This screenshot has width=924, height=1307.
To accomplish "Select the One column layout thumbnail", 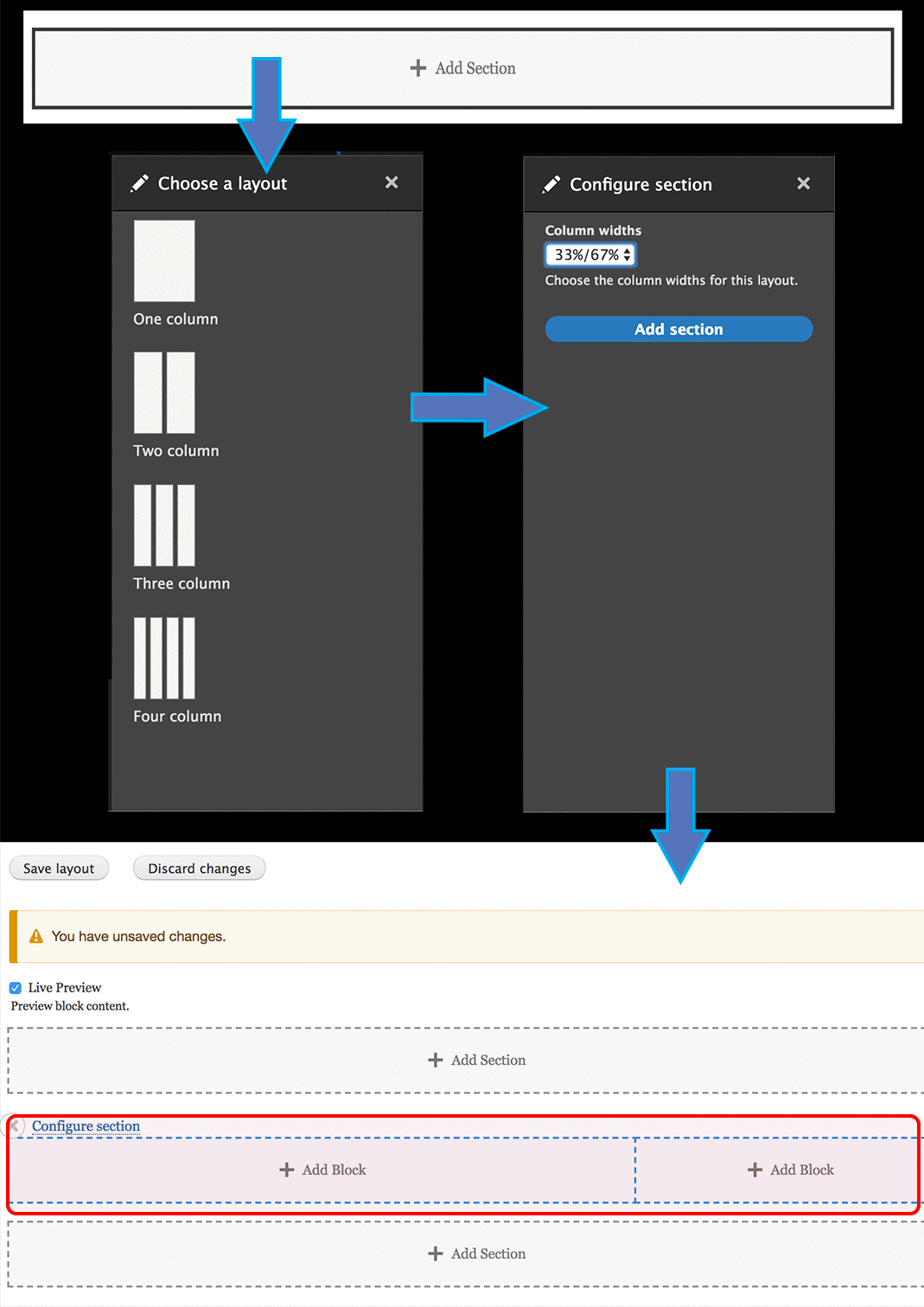I will (x=164, y=259).
